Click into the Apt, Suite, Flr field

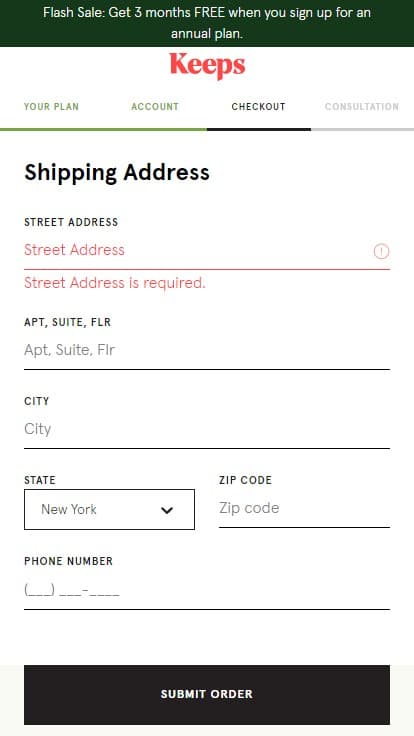pyautogui.click(x=207, y=351)
